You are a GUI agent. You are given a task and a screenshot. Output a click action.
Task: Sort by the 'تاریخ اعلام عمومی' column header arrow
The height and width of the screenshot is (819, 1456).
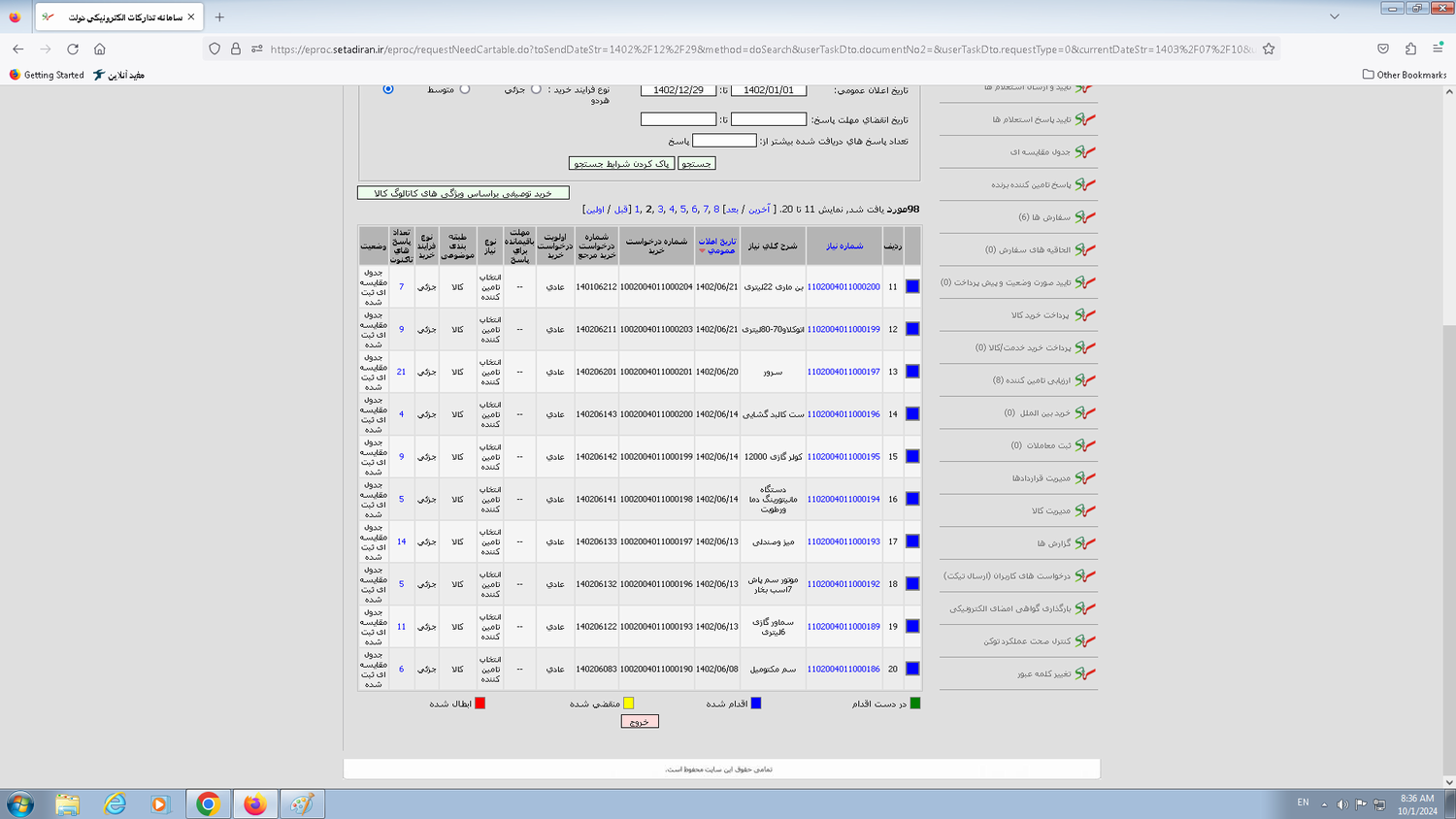[702, 250]
